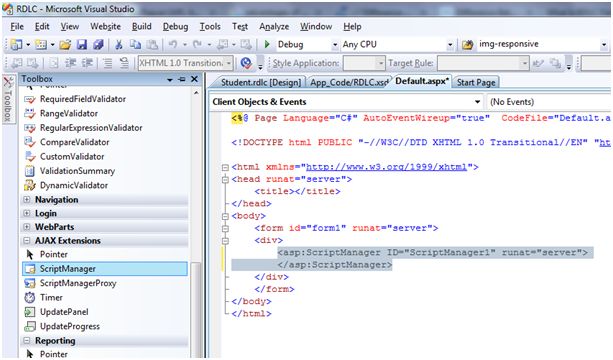Open the Website menu
Screen dimensions: 613x360
pos(106,27)
